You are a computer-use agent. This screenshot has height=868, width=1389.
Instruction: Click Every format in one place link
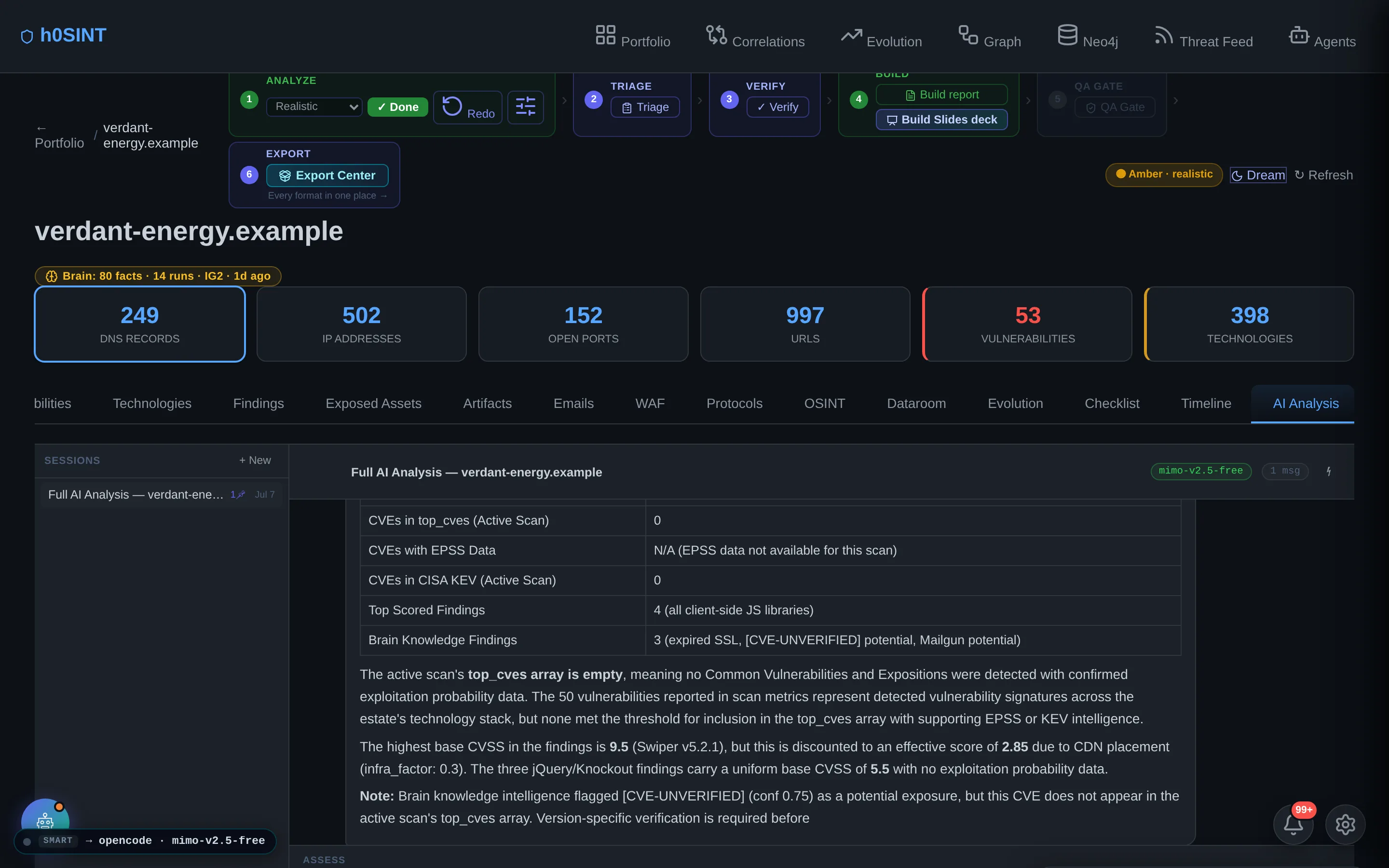(327, 196)
